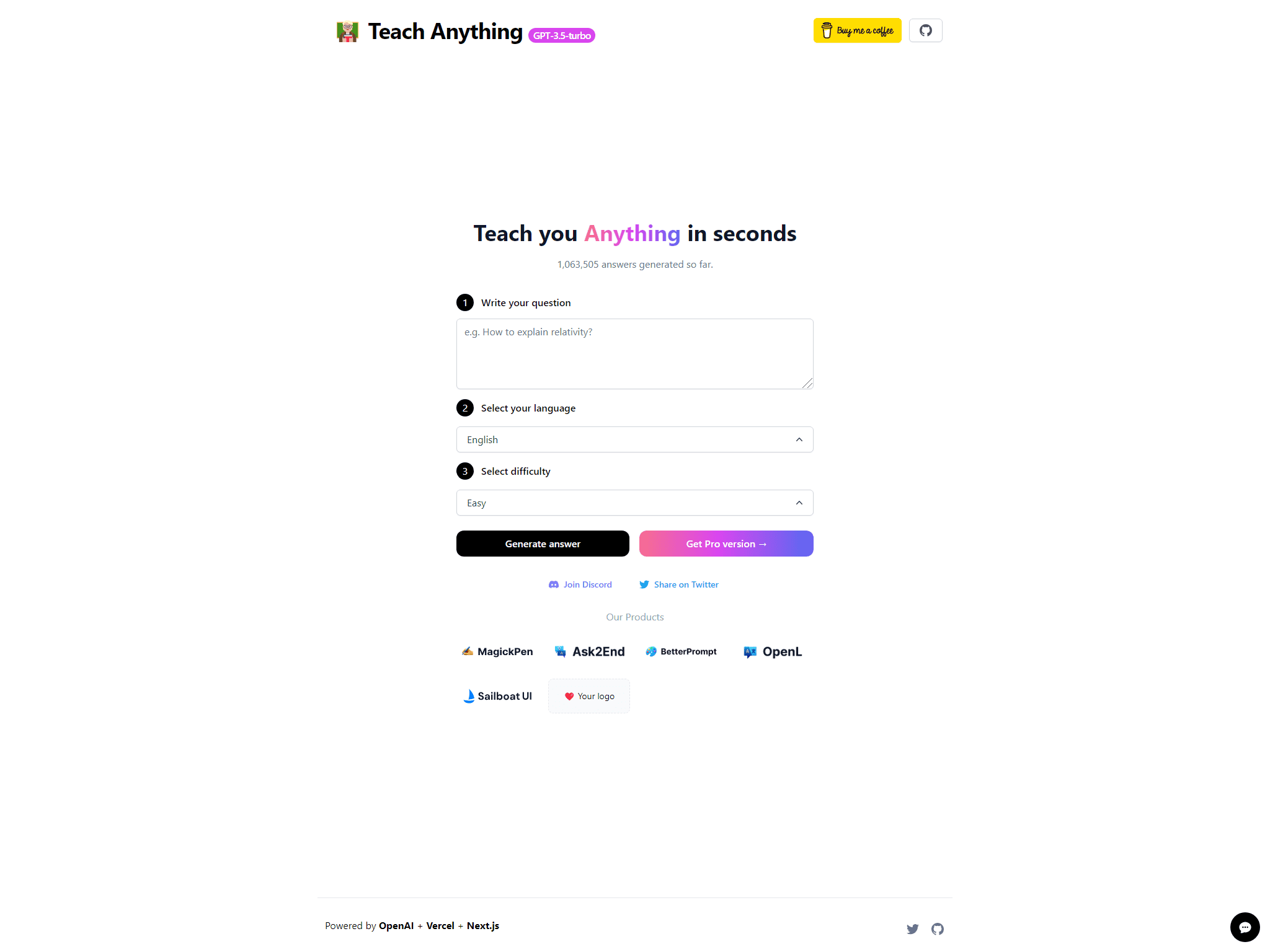Image resolution: width=1270 pixels, height=952 pixels.
Task: Open the Sailboat UI product logo
Action: 497,696
